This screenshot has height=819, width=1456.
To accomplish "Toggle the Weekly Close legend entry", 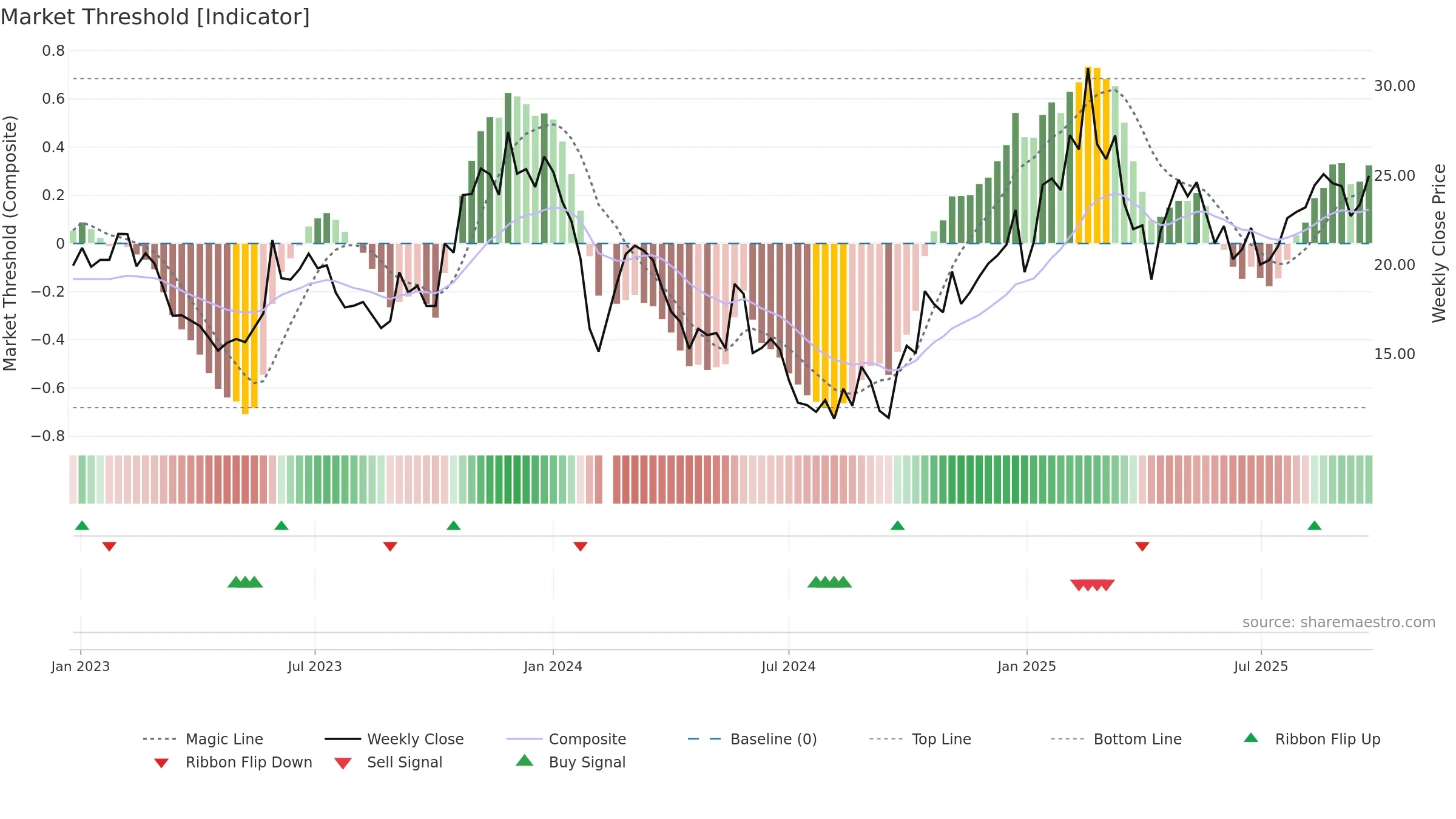I will tap(394, 739).
